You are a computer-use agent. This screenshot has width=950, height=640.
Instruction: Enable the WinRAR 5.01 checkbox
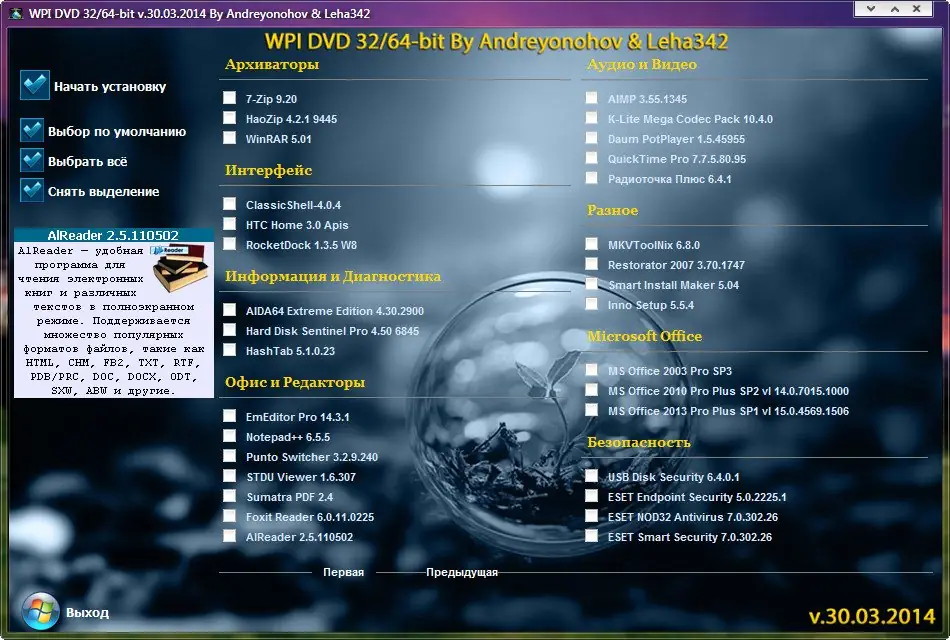230,138
